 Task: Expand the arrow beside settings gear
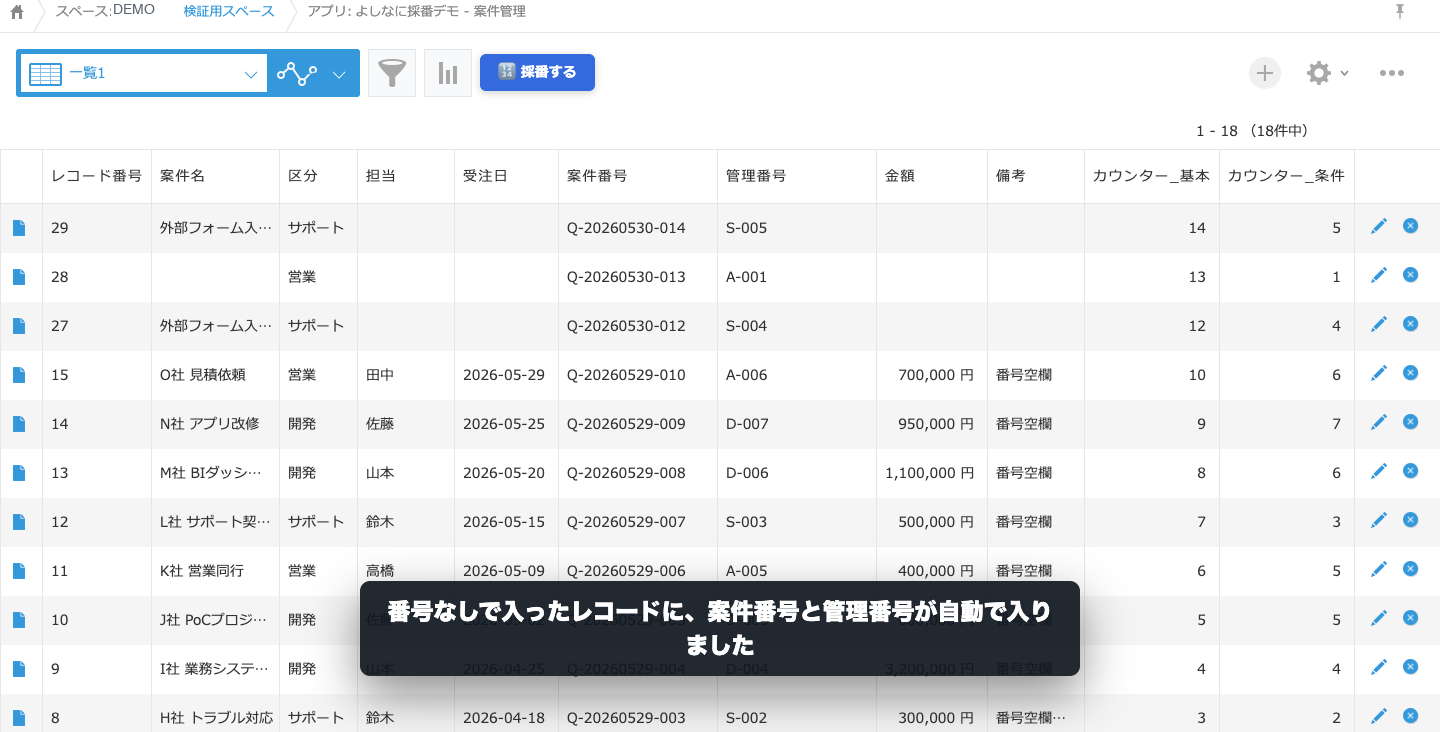click(x=1345, y=73)
